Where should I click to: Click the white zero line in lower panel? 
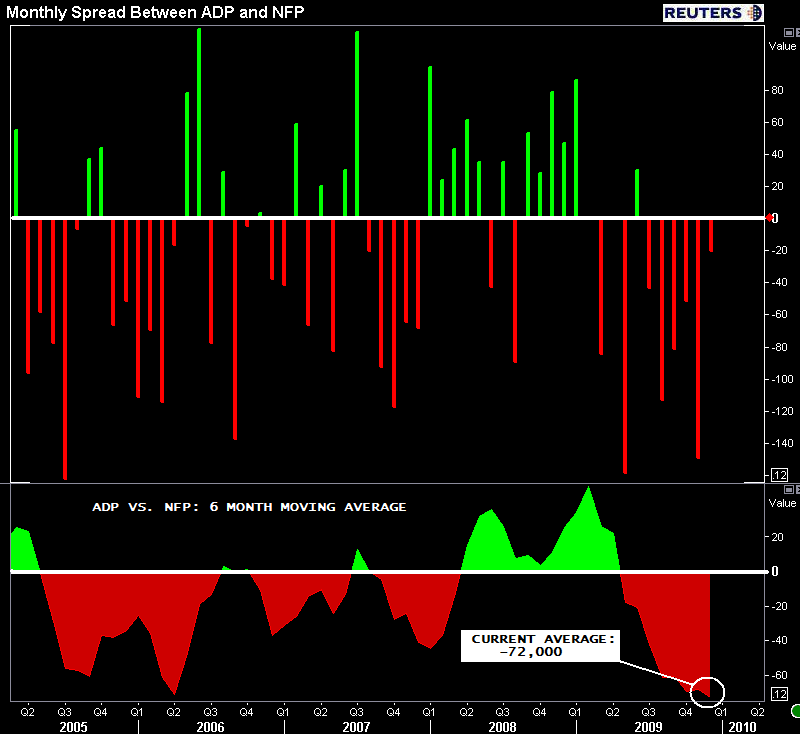click(300, 571)
